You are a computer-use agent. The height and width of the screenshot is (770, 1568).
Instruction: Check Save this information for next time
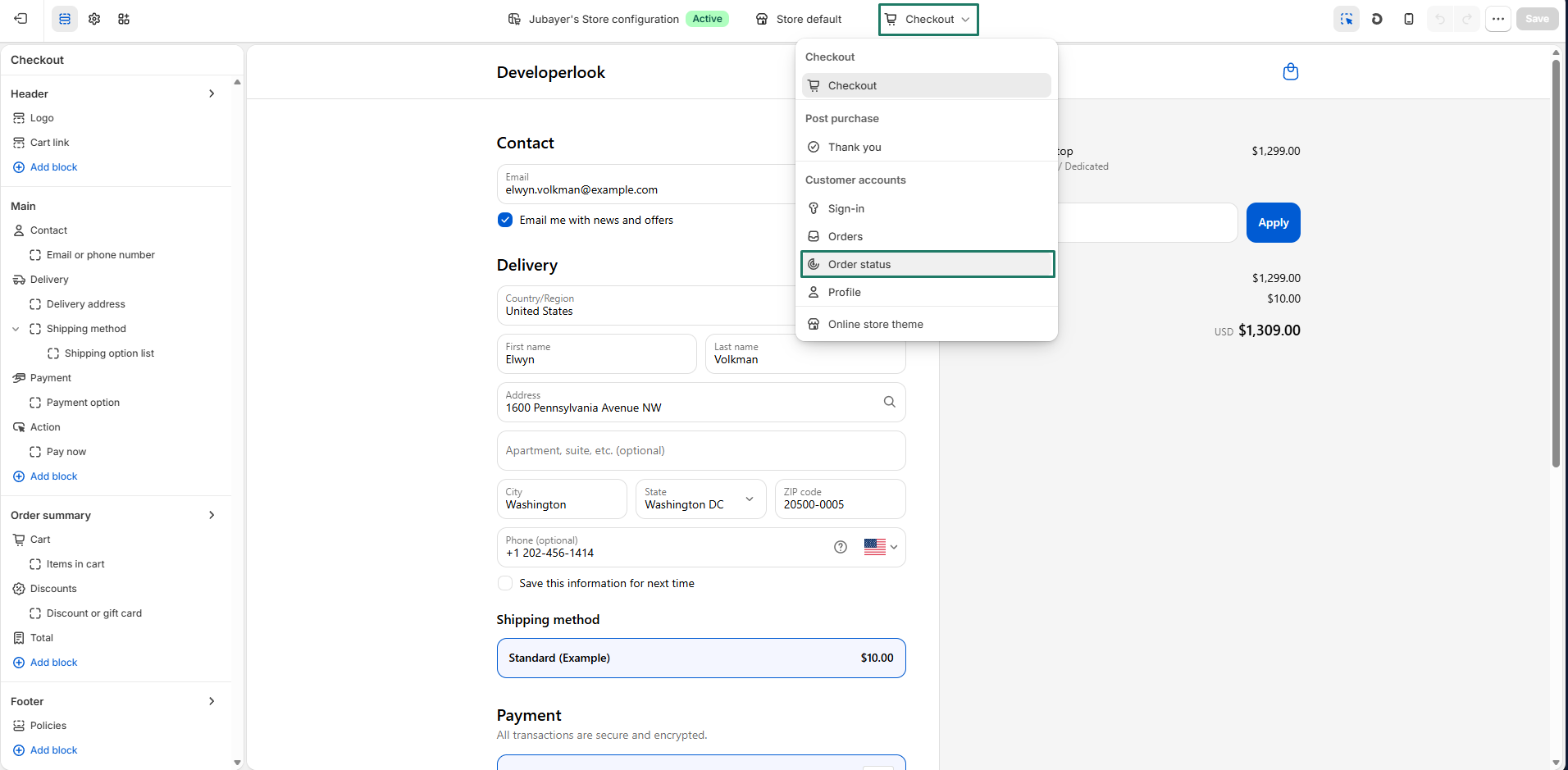[505, 583]
